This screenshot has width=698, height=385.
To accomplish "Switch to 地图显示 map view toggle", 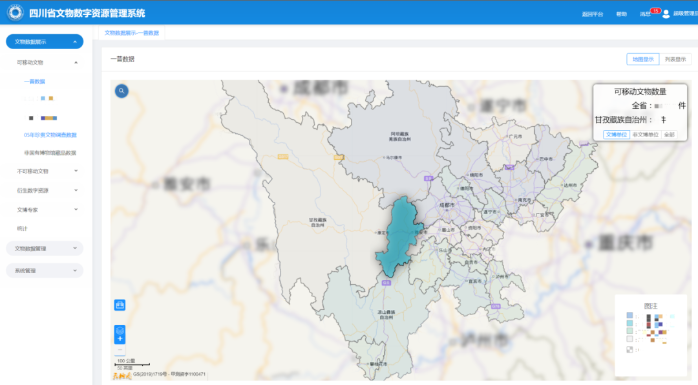I will [643, 59].
